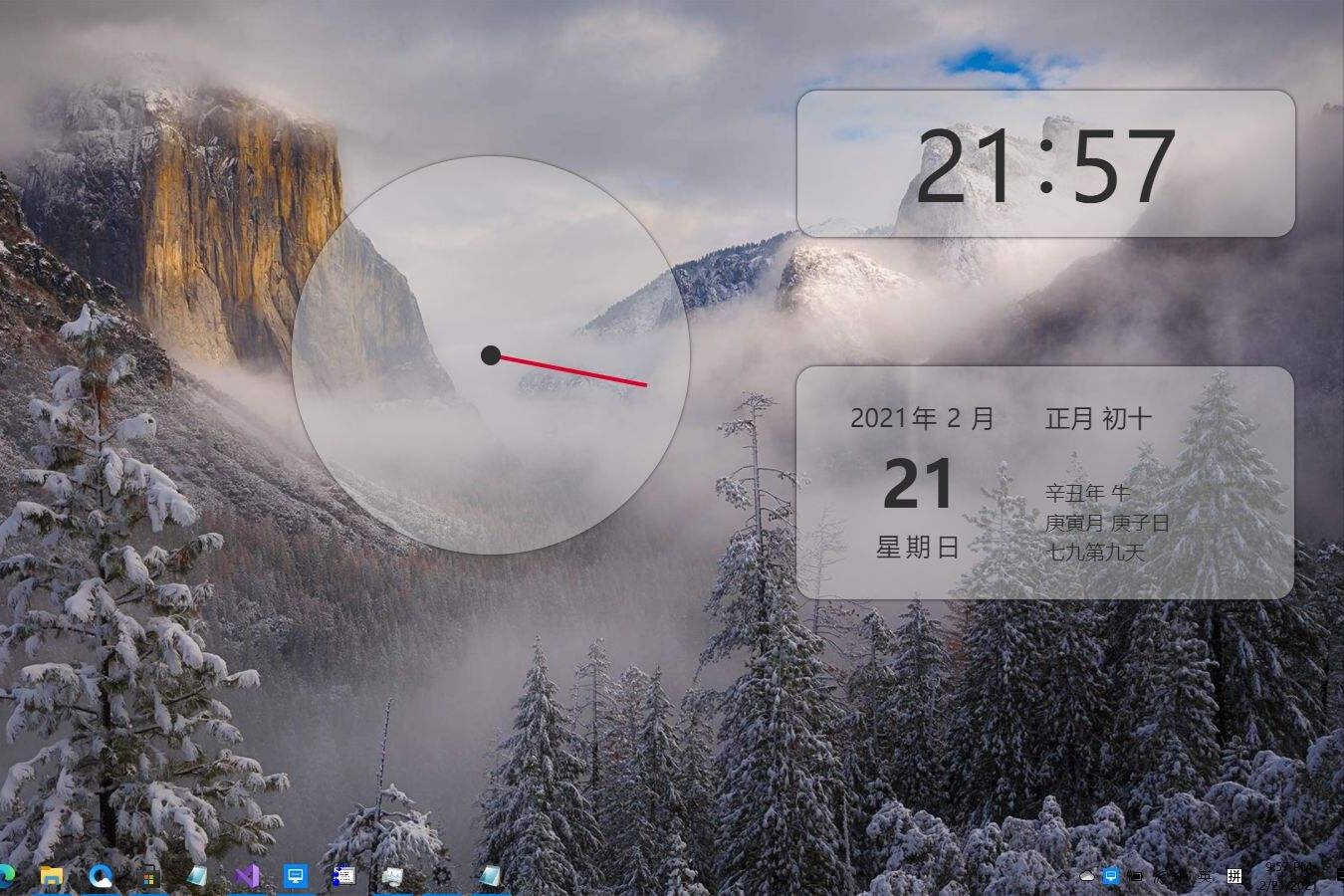Image resolution: width=1344 pixels, height=896 pixels.
Task: Open the Microsoft Store taskbar icon
Action: click(x=149, y=876)
